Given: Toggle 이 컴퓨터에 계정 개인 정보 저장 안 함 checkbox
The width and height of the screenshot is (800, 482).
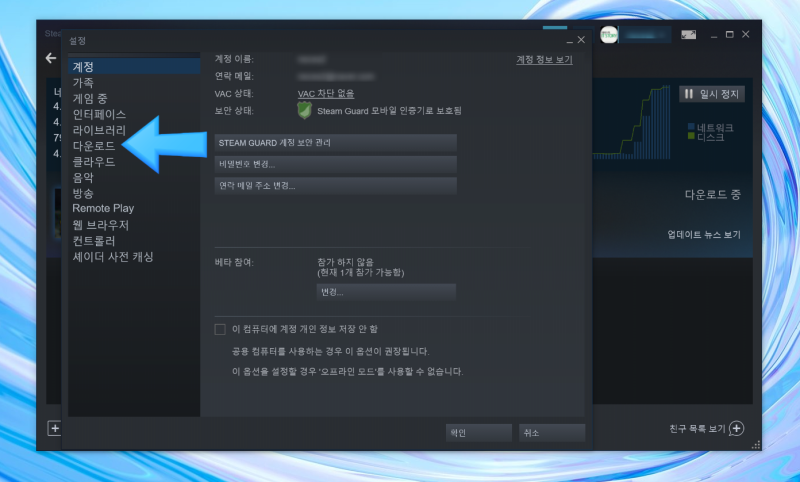Looking at the screenshot, I should click(220, 329).
